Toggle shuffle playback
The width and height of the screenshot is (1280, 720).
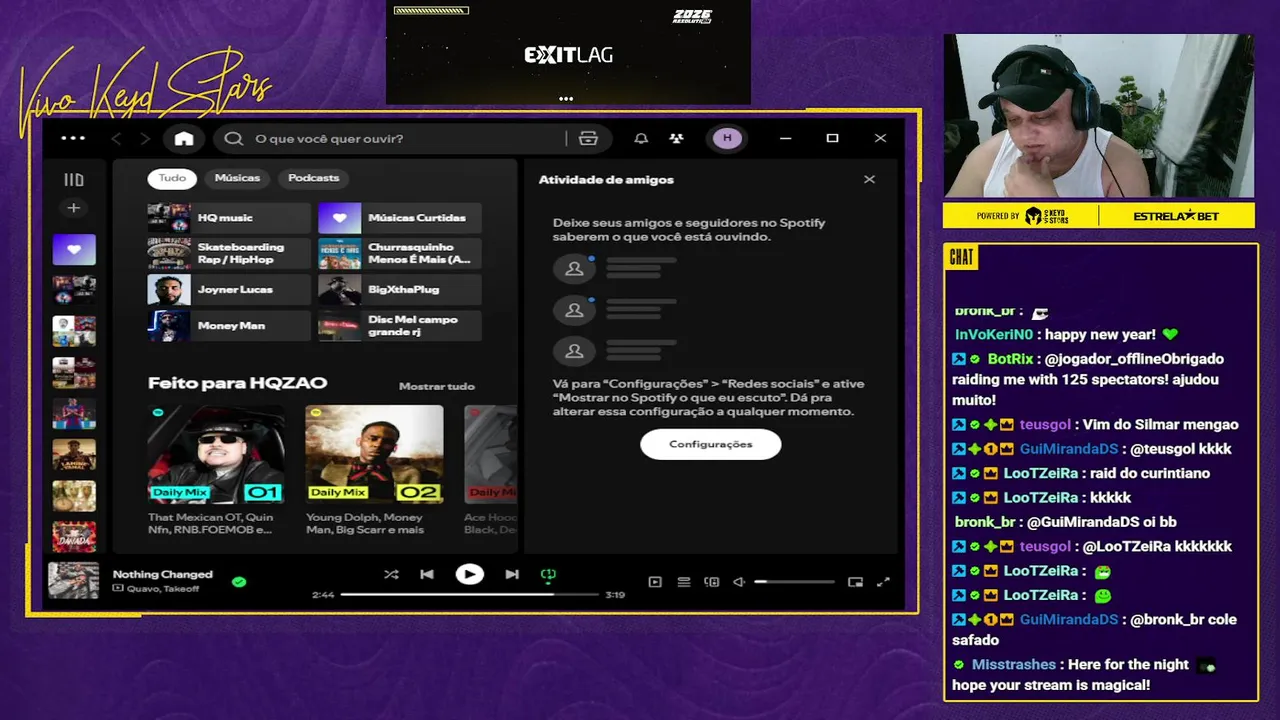tap(391, 574)
